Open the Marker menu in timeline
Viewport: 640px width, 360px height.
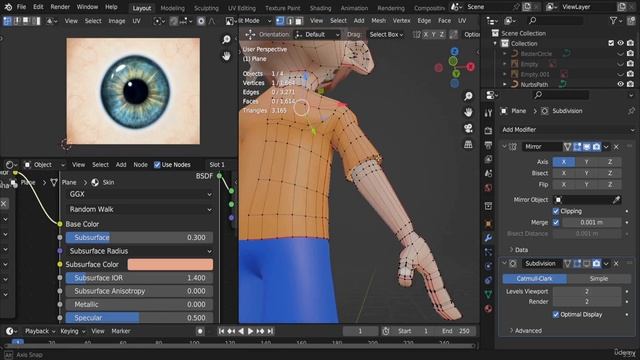tap(121, 331)
